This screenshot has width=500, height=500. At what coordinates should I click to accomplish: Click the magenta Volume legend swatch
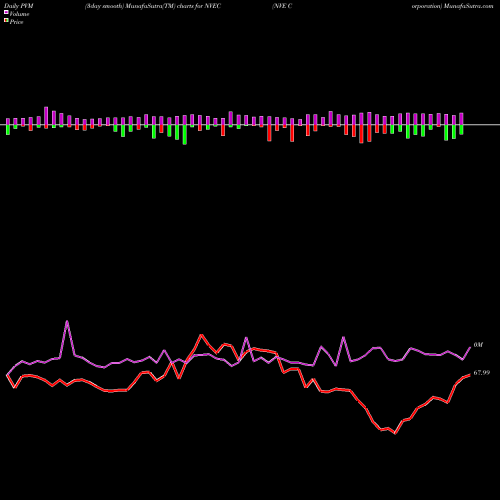pos(6,13)
